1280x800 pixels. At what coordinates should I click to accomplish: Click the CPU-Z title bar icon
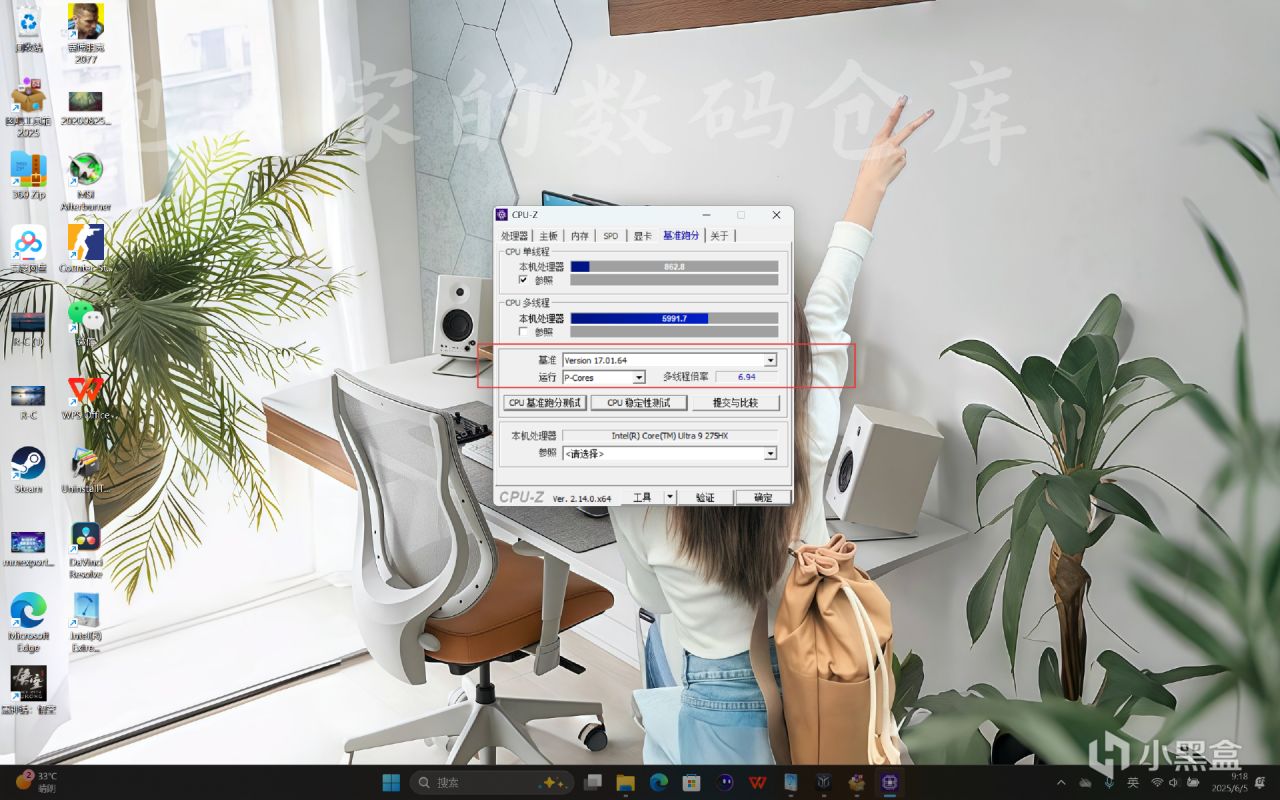click(502, 215)
